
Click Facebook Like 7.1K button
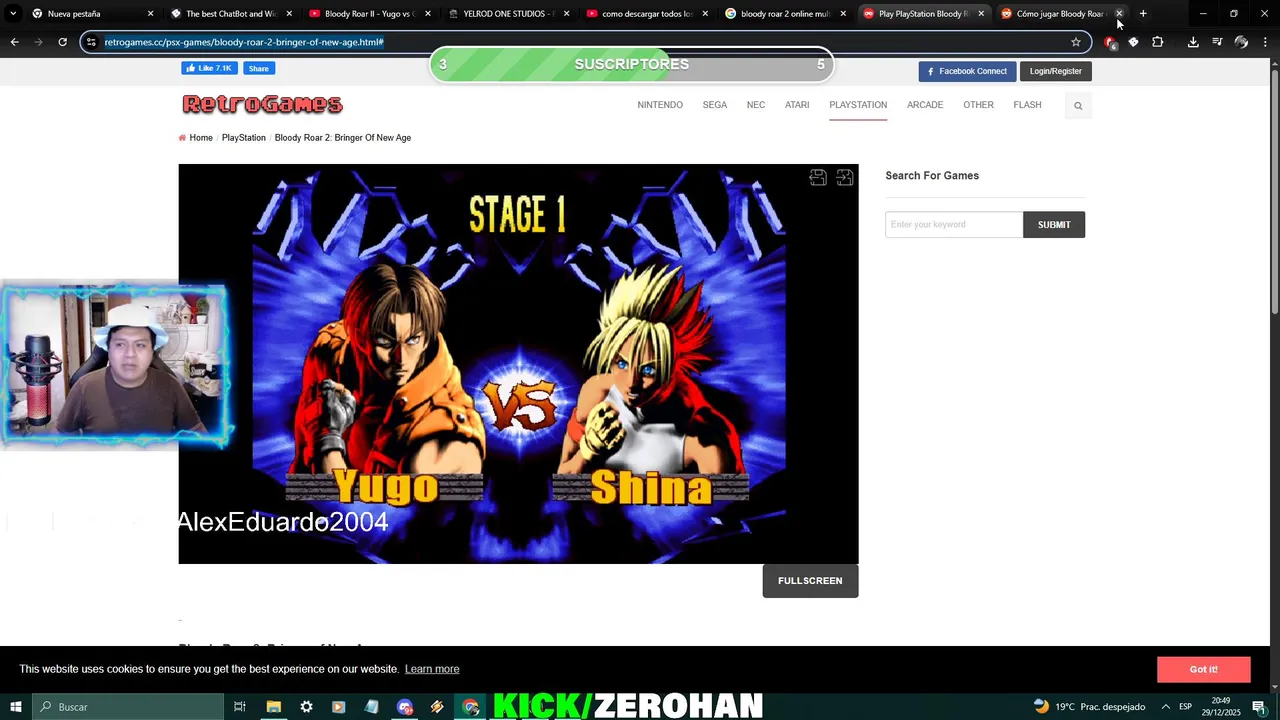tap(209, 68)
